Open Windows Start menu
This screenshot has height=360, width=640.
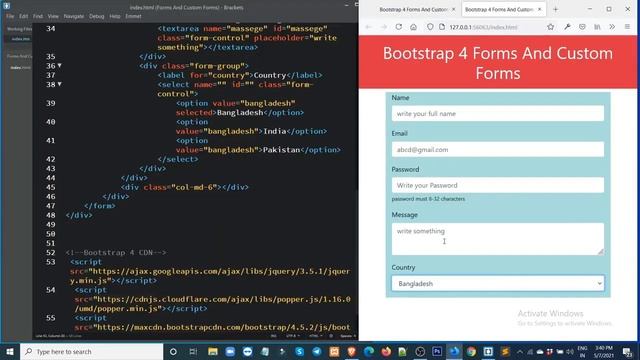click(x=10, y=351)
